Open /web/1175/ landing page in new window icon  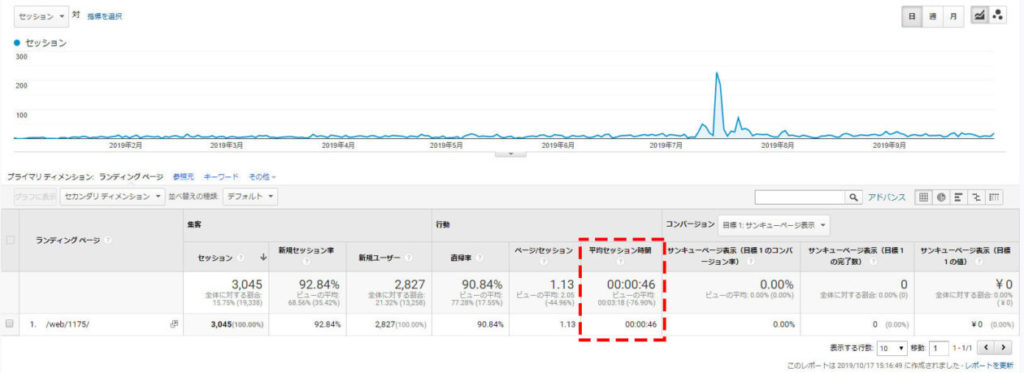pos(174,323)
